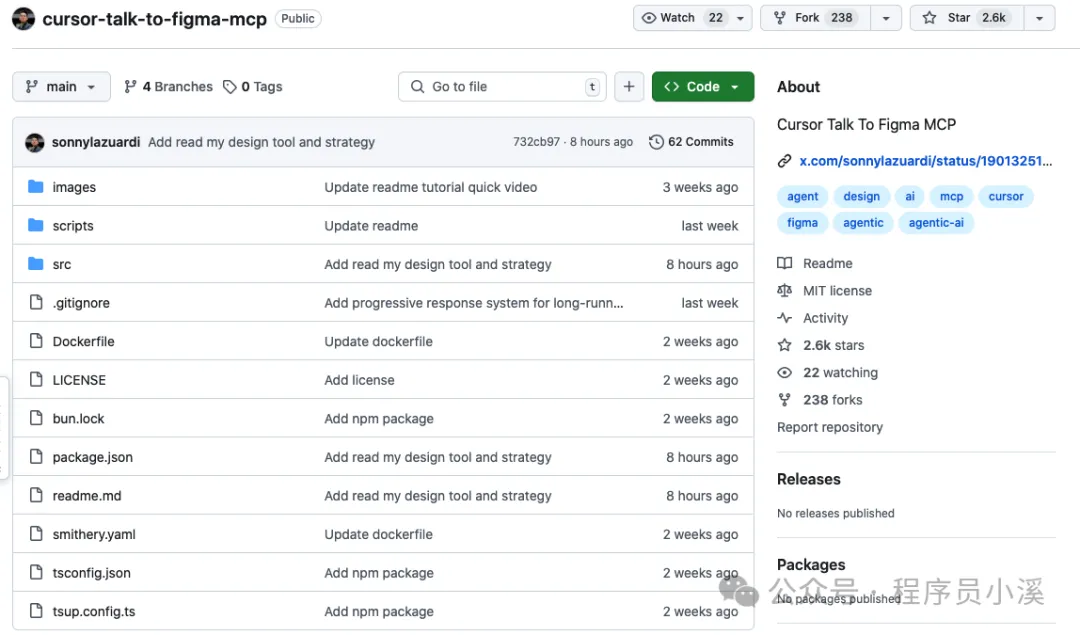Open the x.com/sonnylazuardi status link
This screenshot has width=1080, height=635.
tap(925, 161)
